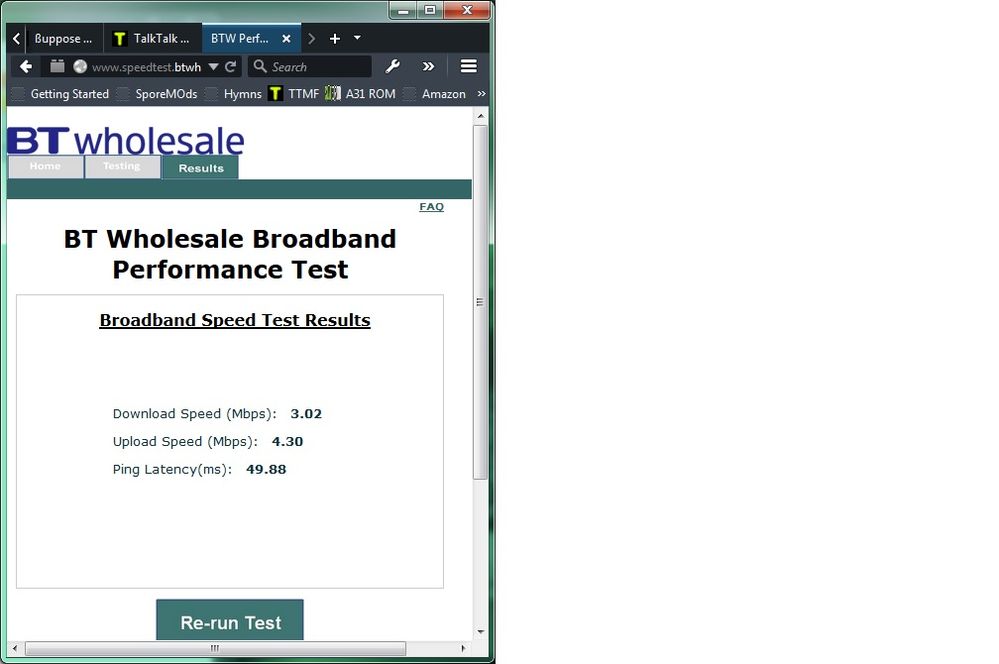The image size is (999, 664).
Task: Click the ping latency value 49.88
Action: [x=266, y=470]
